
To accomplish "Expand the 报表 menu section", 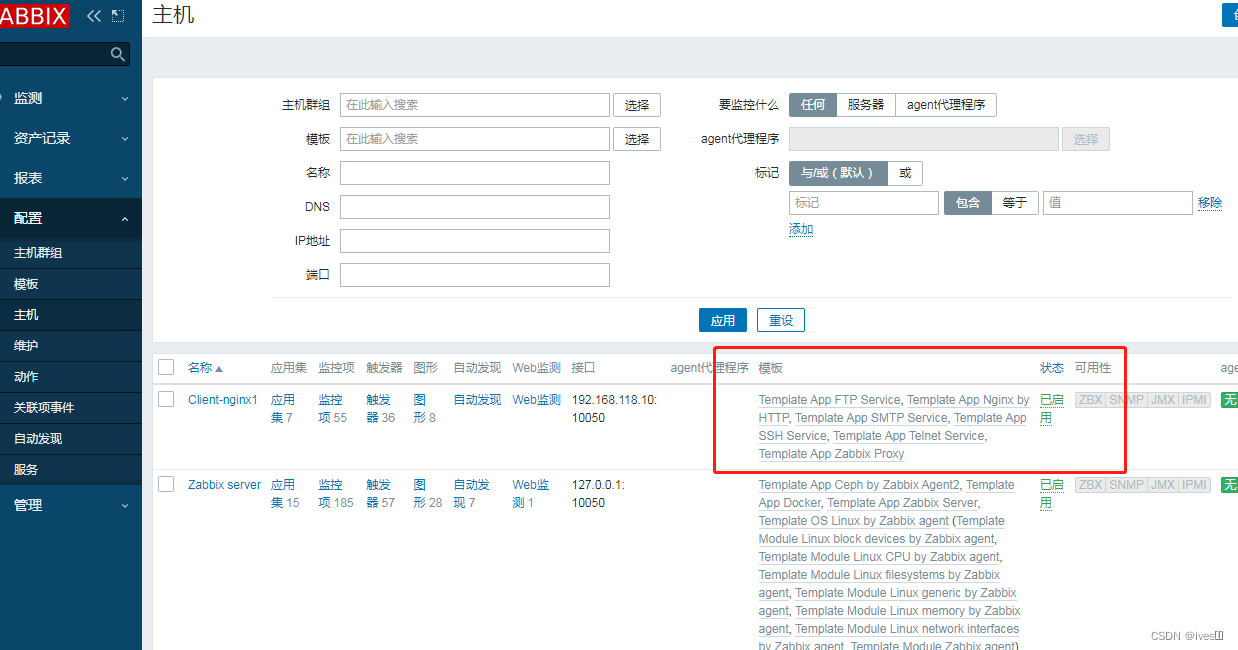I will pos(71,178).
